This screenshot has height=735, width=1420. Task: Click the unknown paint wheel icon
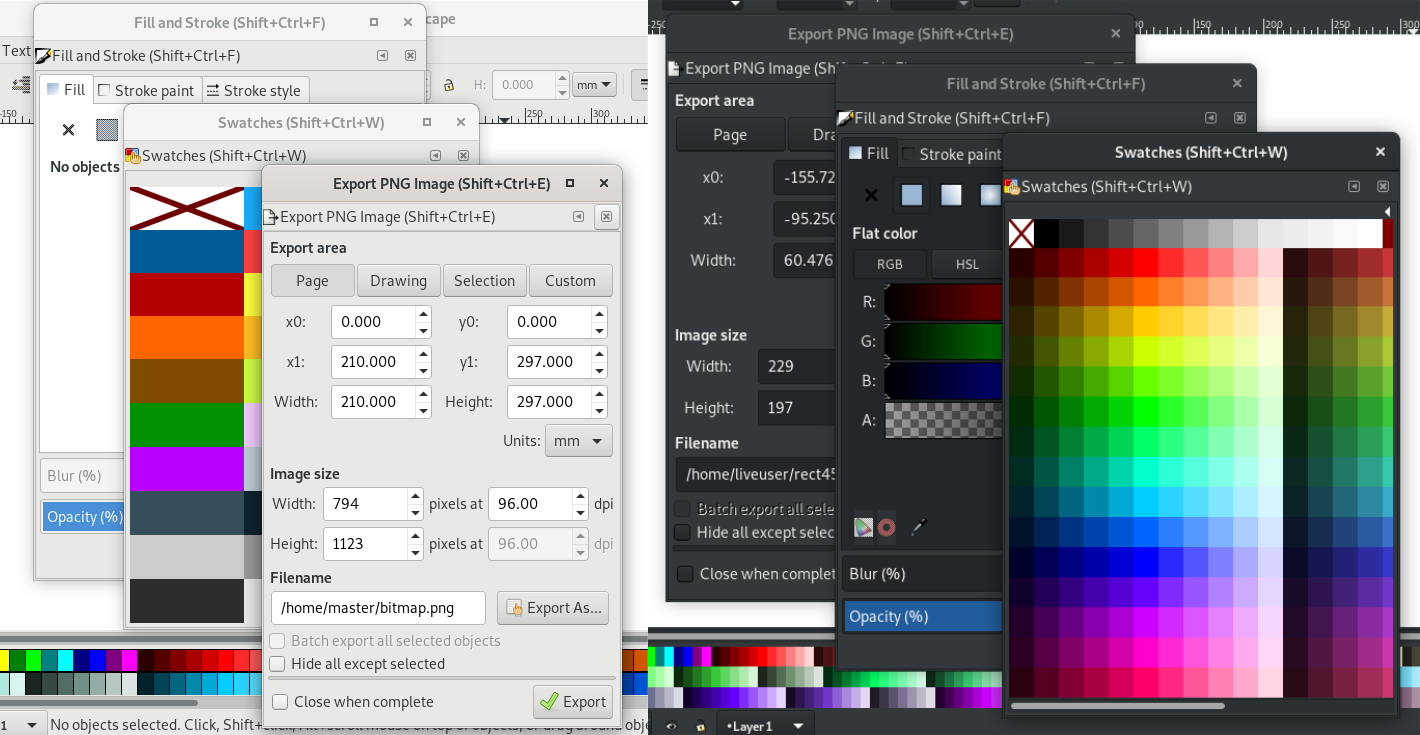click(x=887, y=527)
